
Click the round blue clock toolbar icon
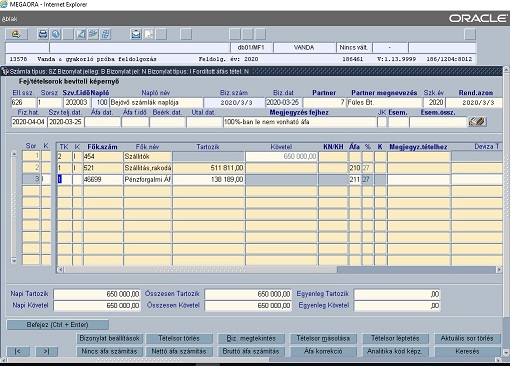(55, 34)
